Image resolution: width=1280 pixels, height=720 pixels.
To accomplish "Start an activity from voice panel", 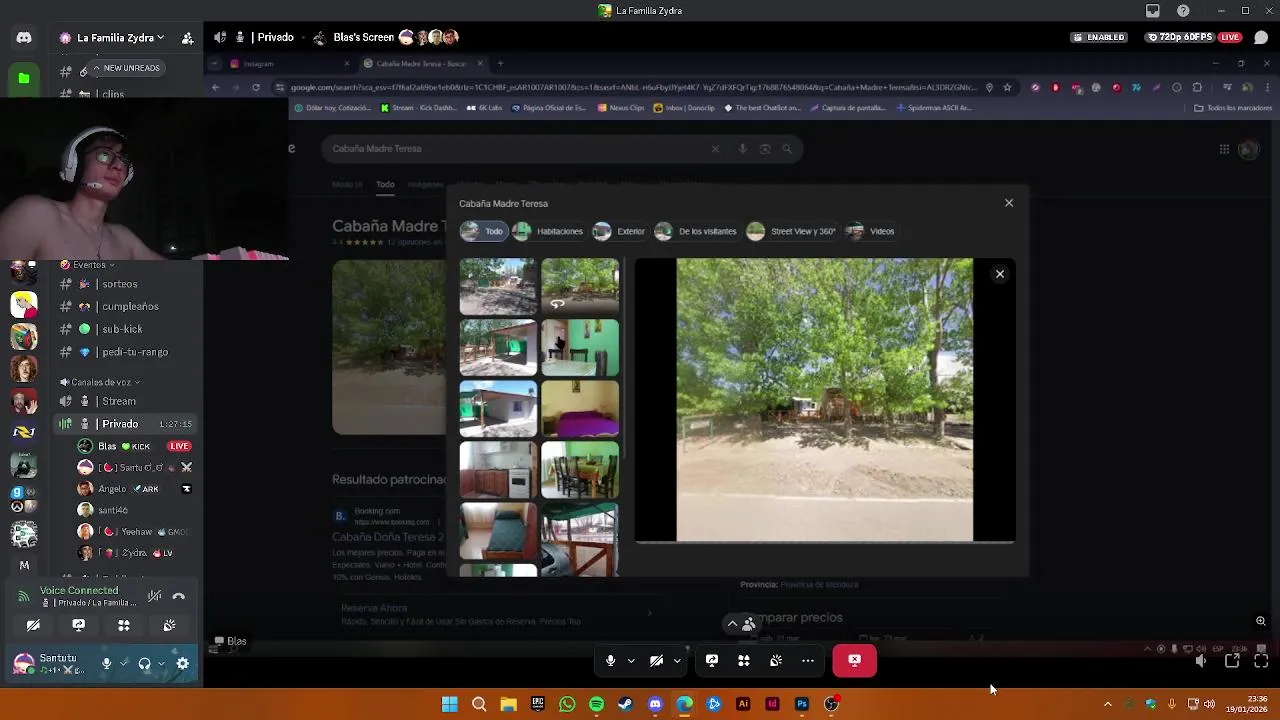I will coord(124,625).
